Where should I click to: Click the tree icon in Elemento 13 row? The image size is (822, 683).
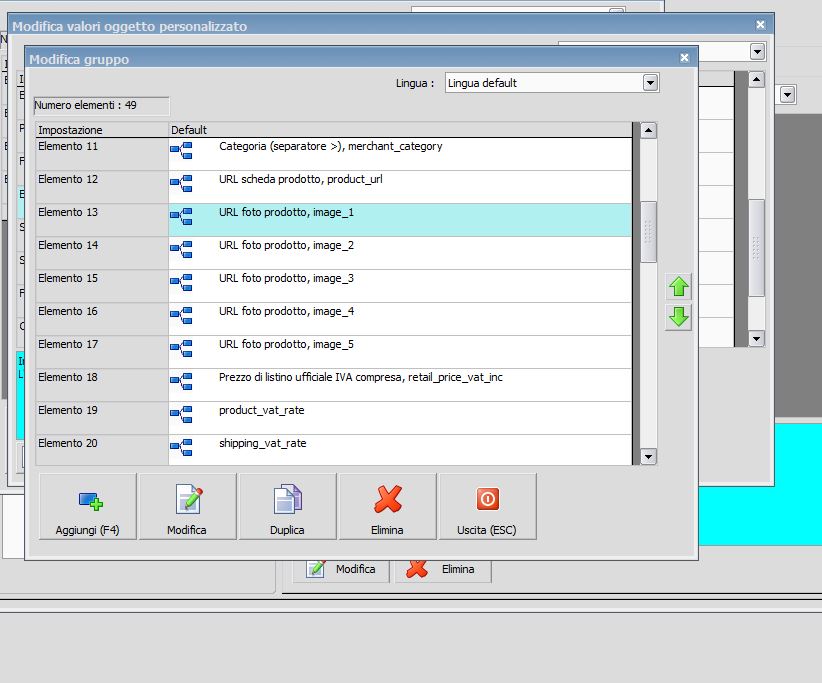point(181,216)
